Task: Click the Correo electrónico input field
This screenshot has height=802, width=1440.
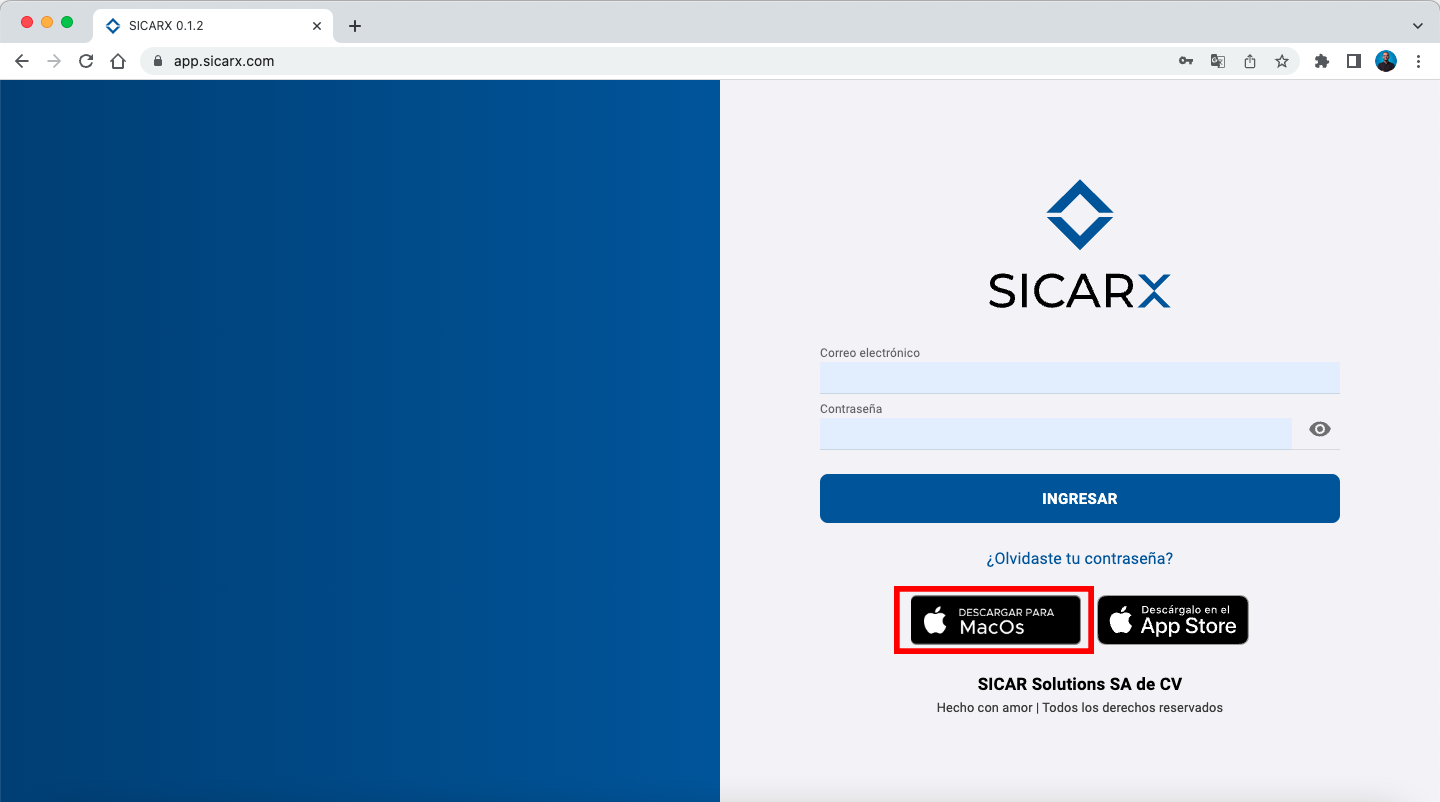Action: pyautogui.click(x=1079, y=378)
